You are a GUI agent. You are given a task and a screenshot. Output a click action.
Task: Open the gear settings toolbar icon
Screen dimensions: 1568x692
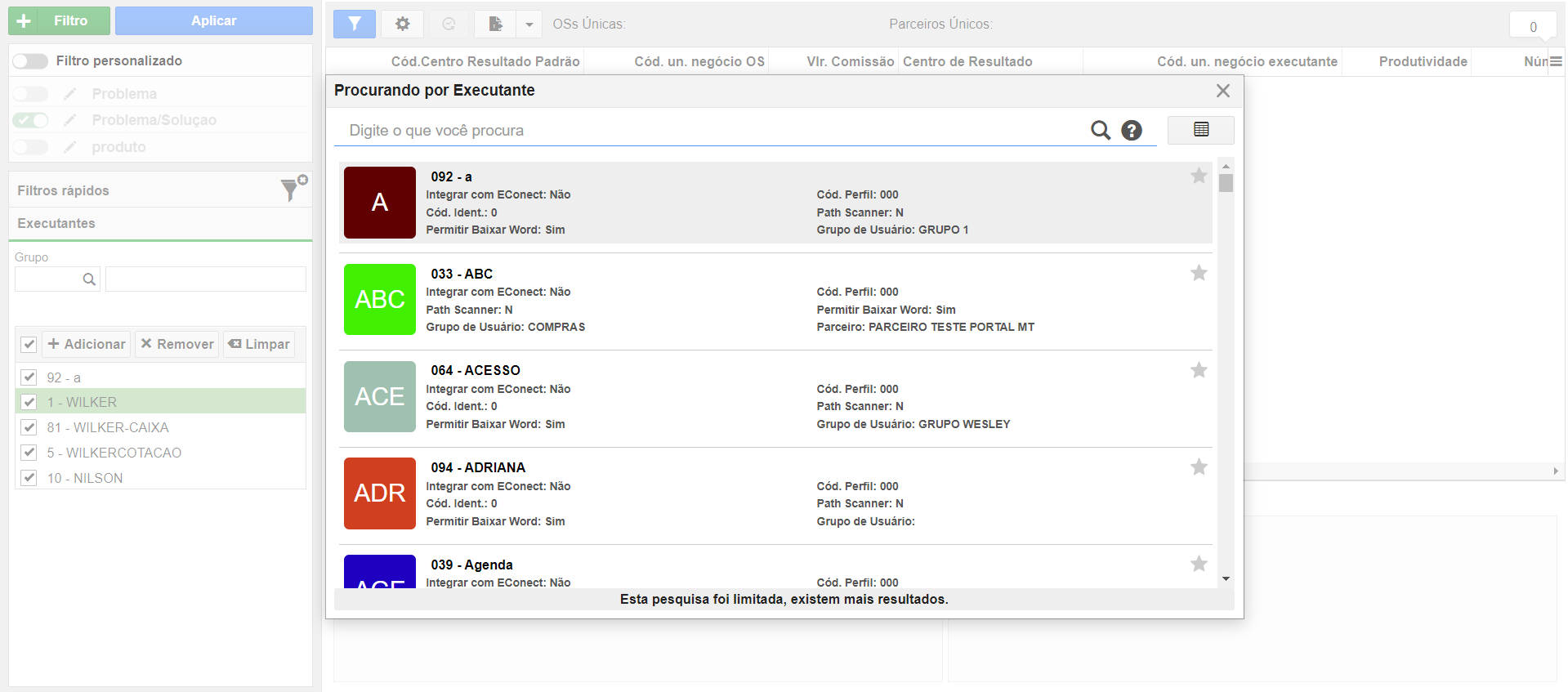(402, 24)
